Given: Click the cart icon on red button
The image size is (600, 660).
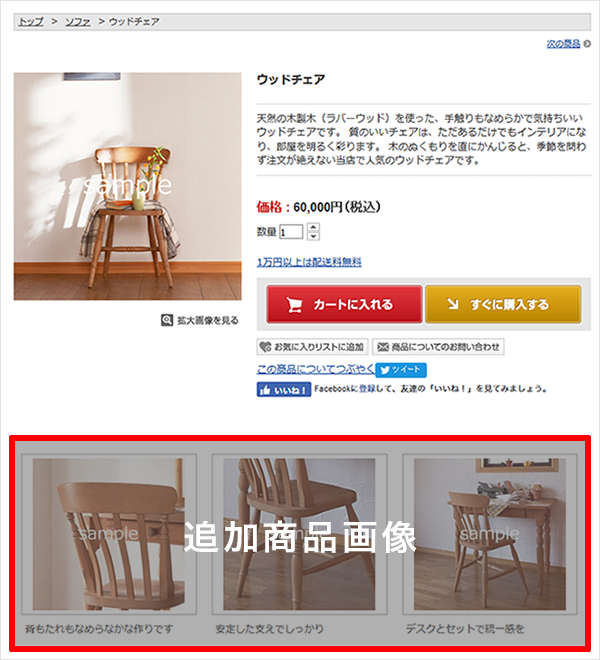Looking at the screenshot, I should [294, 305].
